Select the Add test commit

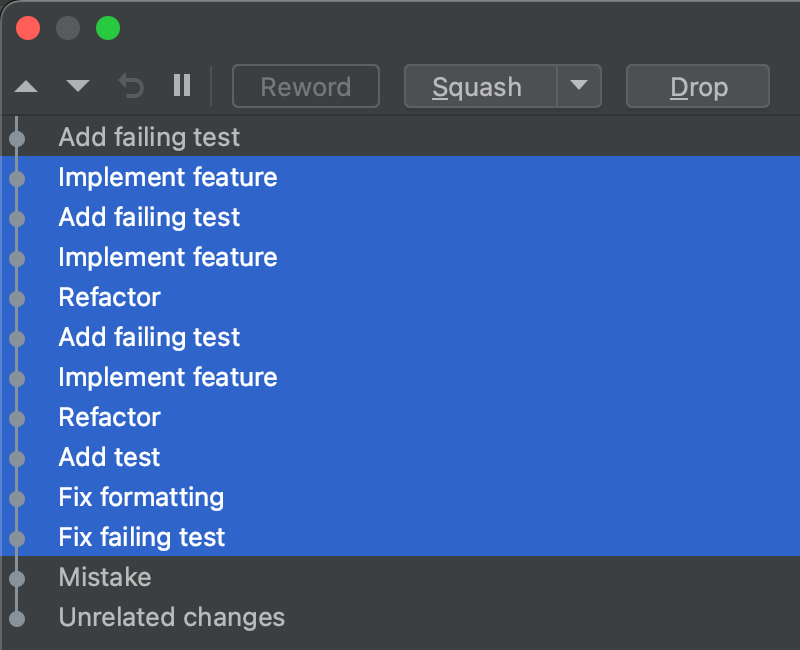tap(109, 457)
